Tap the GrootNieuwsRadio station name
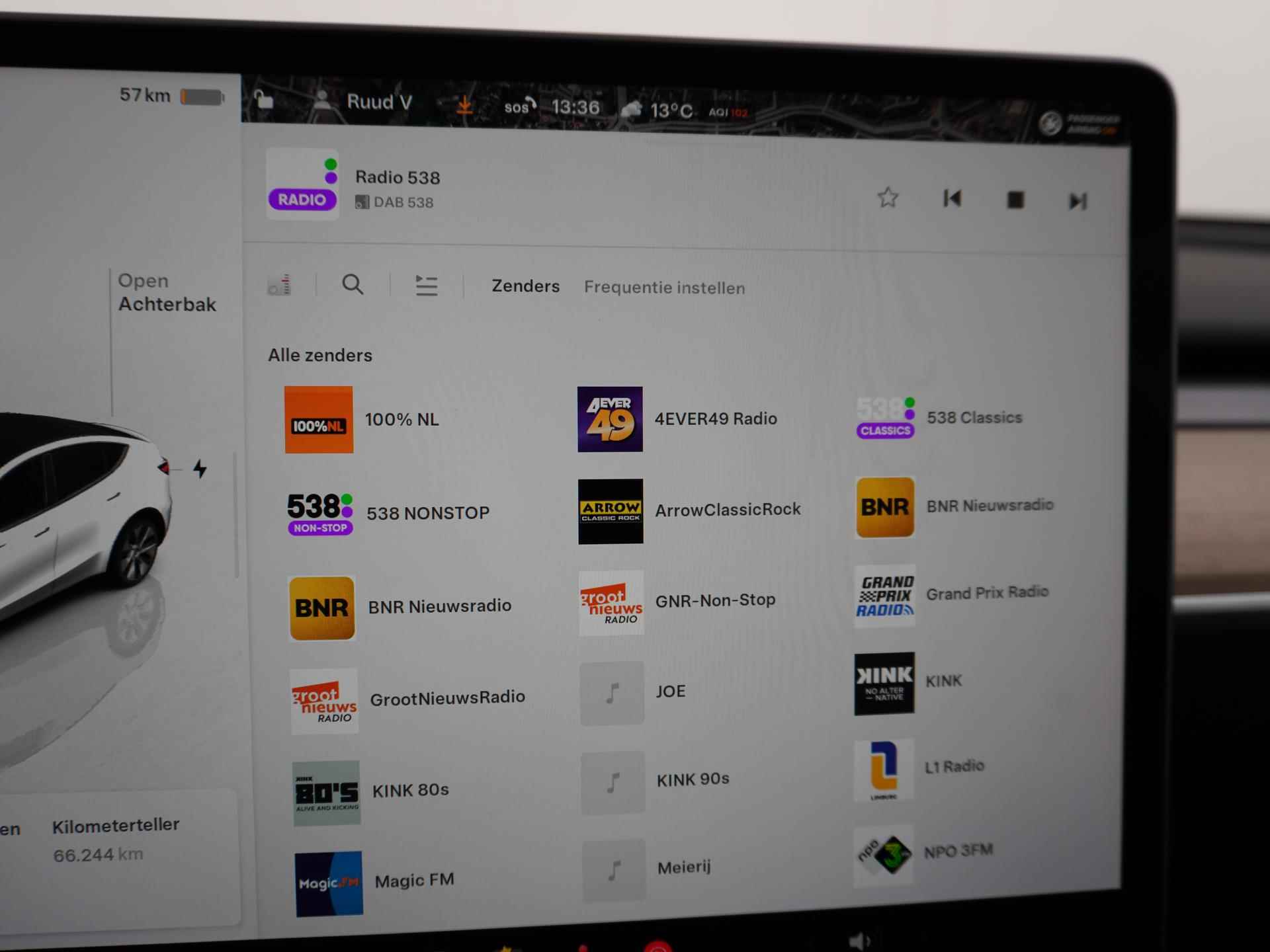 (447, 698)
